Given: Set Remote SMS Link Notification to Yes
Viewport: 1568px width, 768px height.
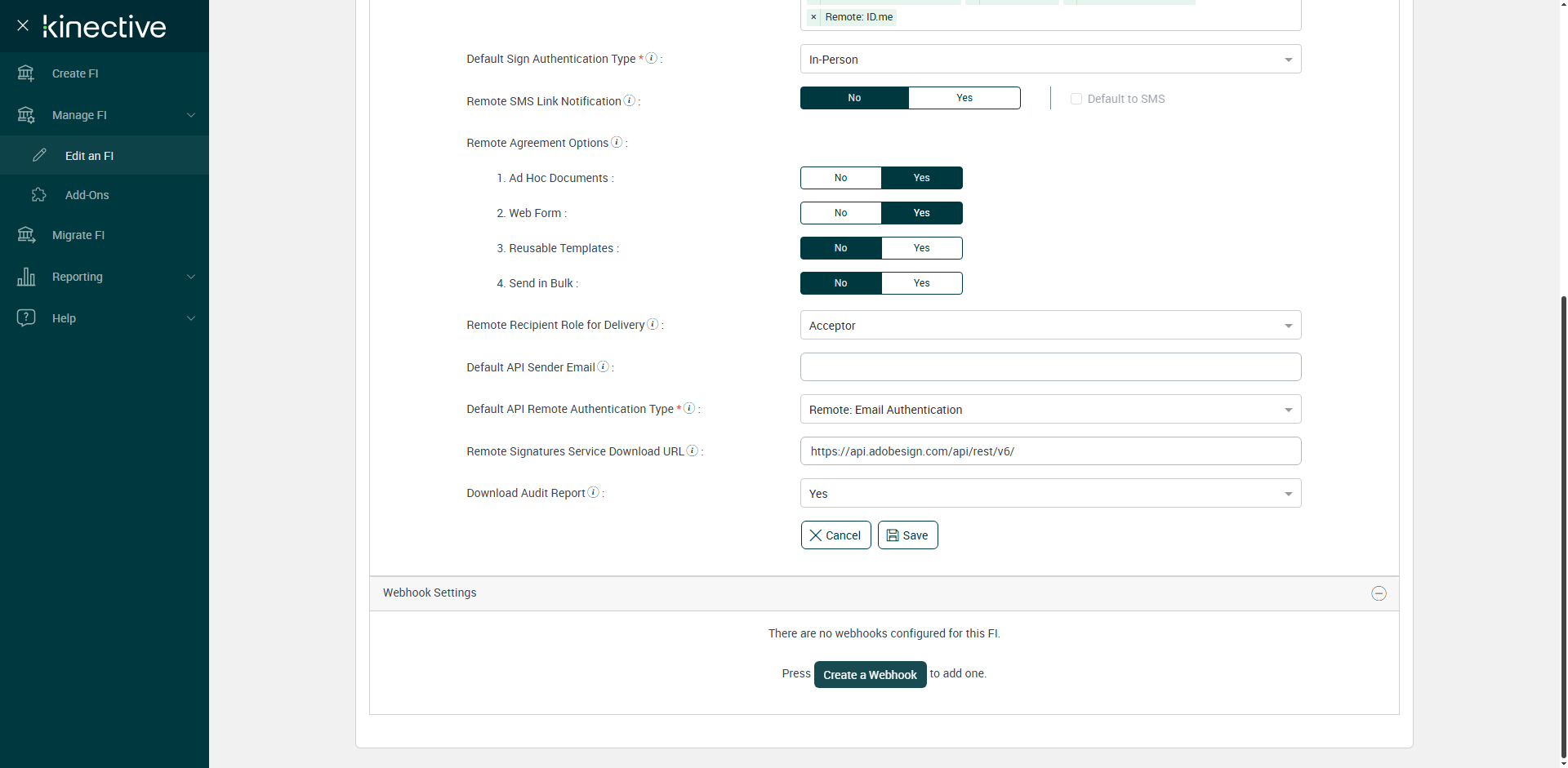Looking at the screenshot, I should tap(964, 98).
